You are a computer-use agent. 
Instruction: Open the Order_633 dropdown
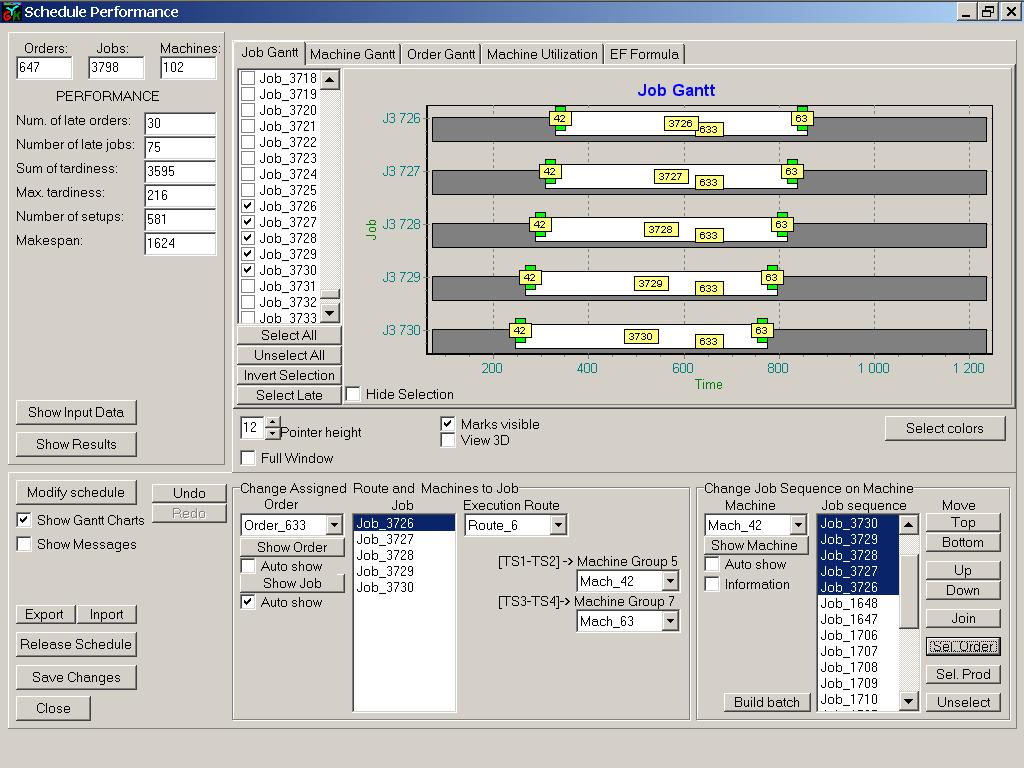(334, 525)
